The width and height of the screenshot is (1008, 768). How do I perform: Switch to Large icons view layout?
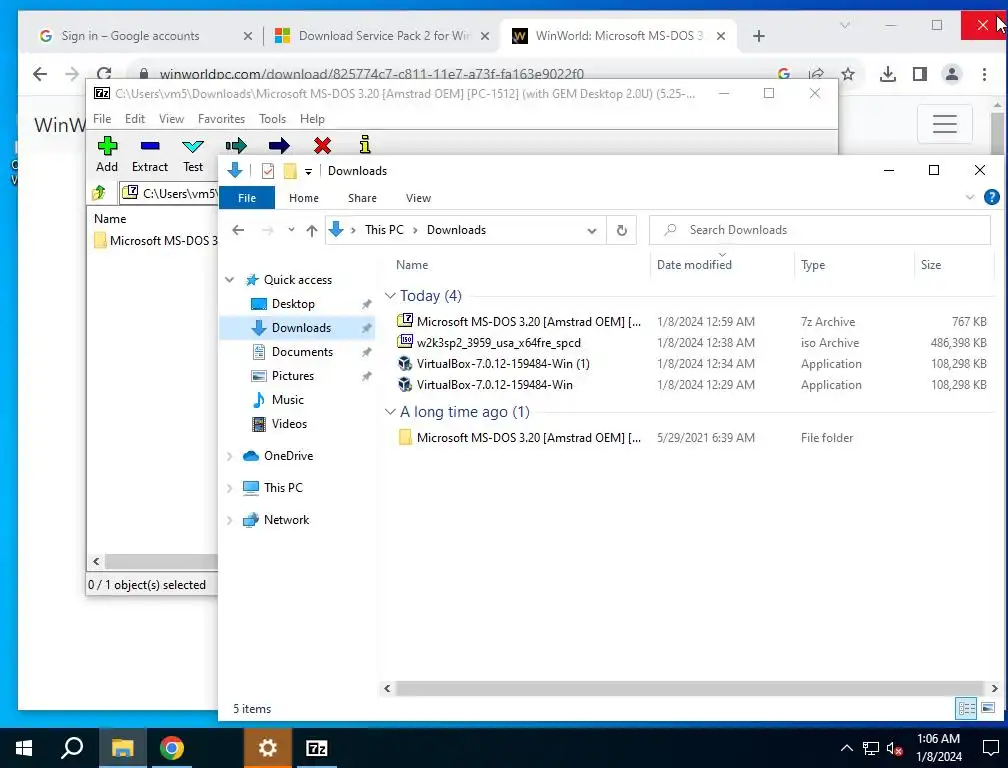pyautogui.click(x=988, y=708)
